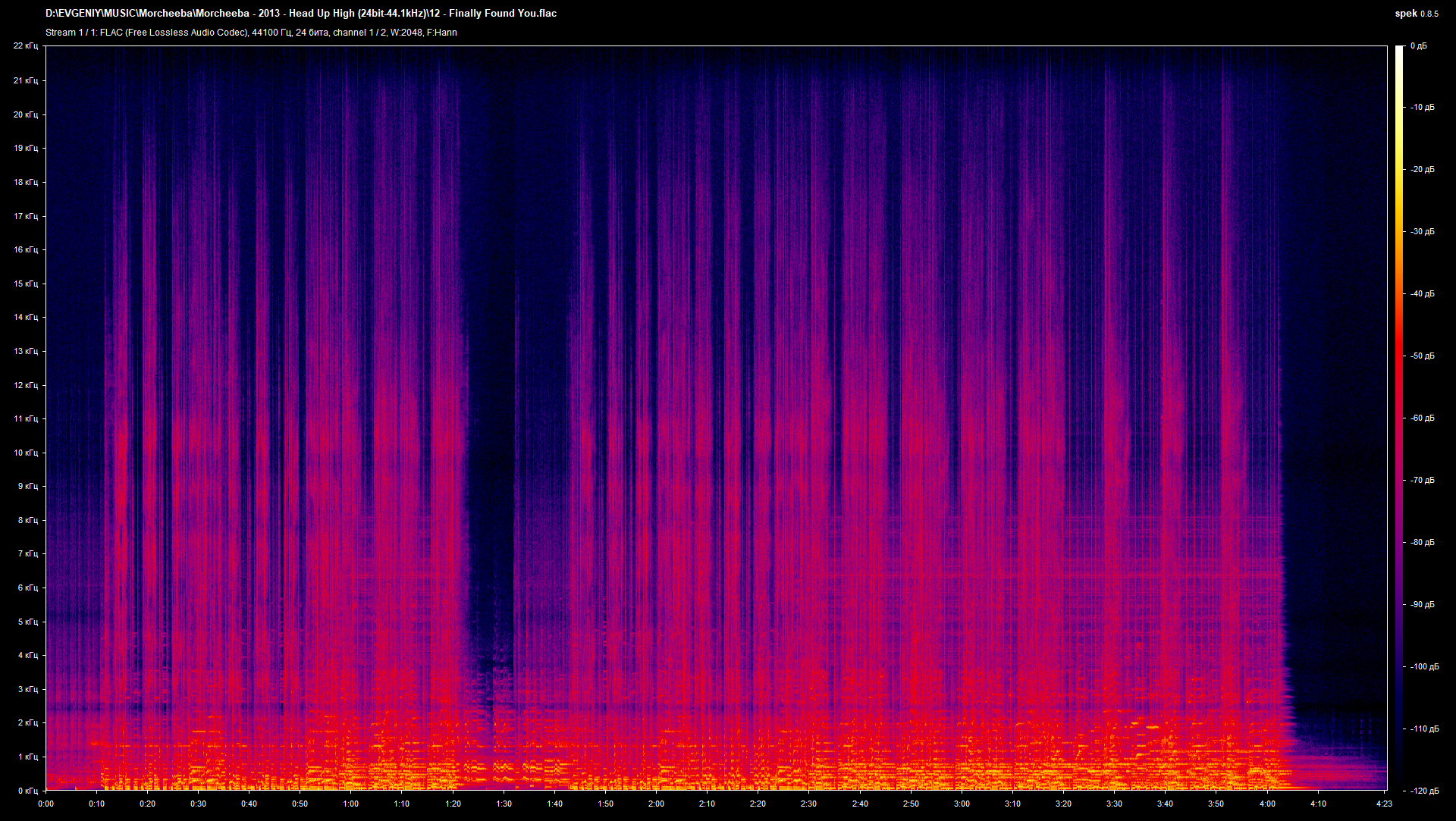1456x821 pixels.
Task: Click the 0 кГц frequency axis label
Action: 28,791
